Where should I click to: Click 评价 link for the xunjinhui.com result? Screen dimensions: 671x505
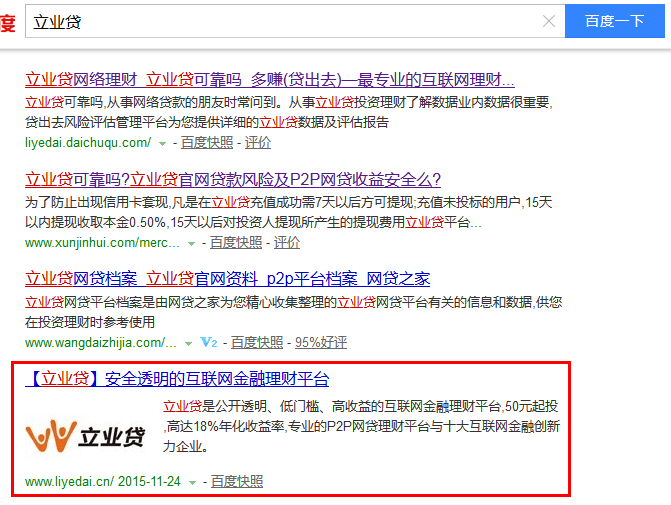click(x=287, y=242)
